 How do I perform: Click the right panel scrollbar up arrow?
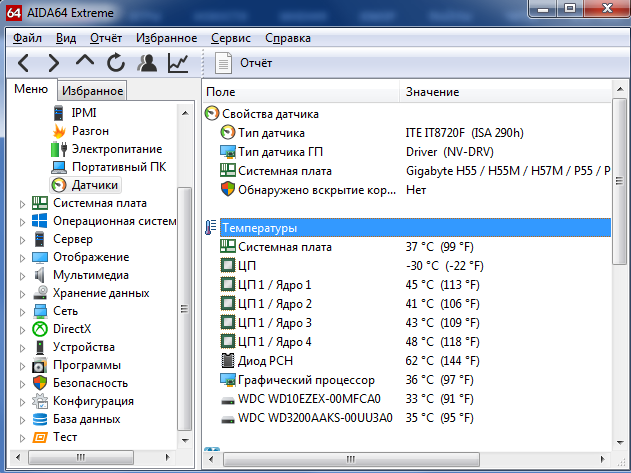(620, 89)
